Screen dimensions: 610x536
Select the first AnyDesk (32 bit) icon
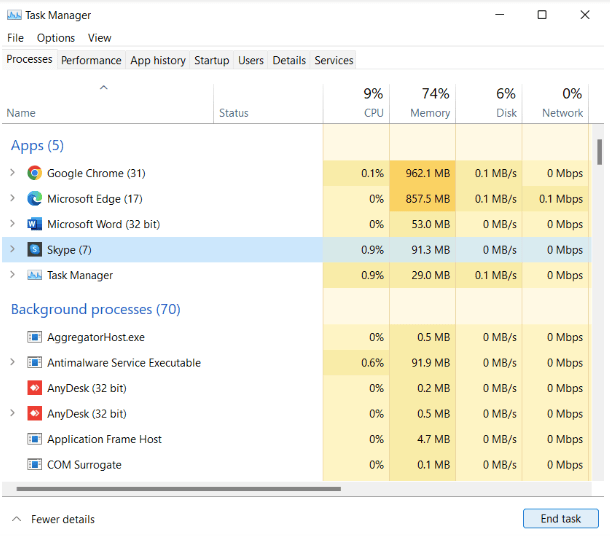[35, 388]
